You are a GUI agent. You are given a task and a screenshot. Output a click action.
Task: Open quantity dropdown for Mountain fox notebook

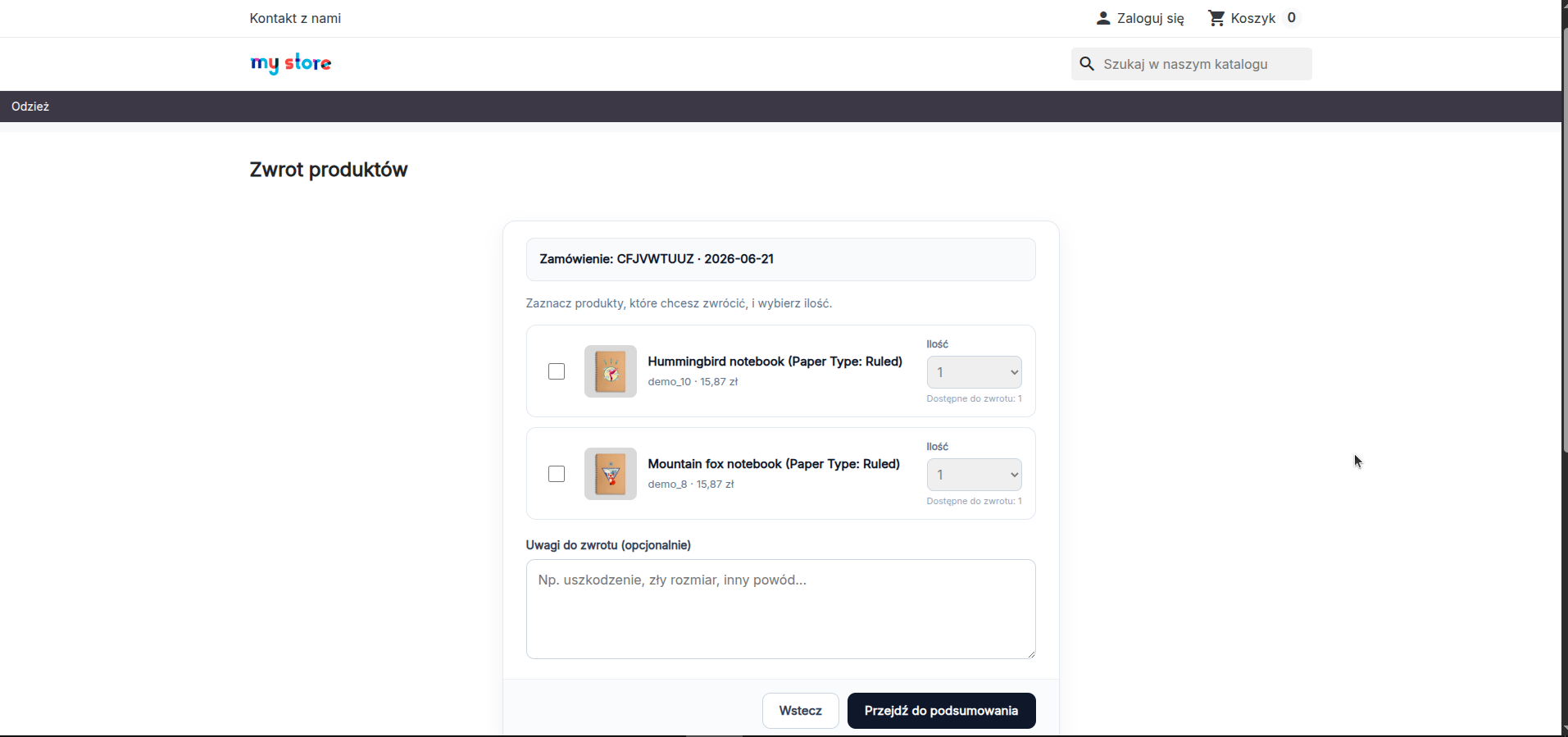tap(974, 475)
